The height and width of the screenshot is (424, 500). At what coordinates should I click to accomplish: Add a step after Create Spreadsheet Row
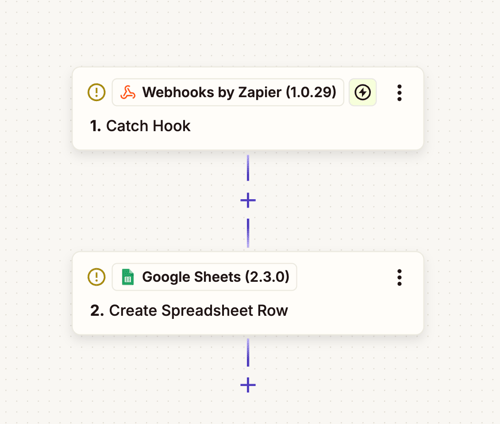[x=248, y=385]
